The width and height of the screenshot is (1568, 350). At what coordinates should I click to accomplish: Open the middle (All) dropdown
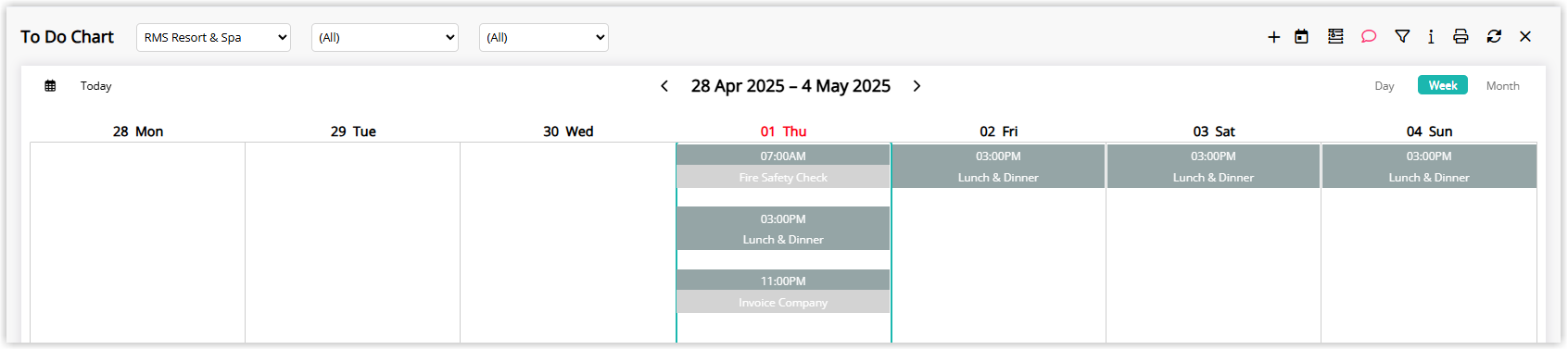tap(385, 38)
